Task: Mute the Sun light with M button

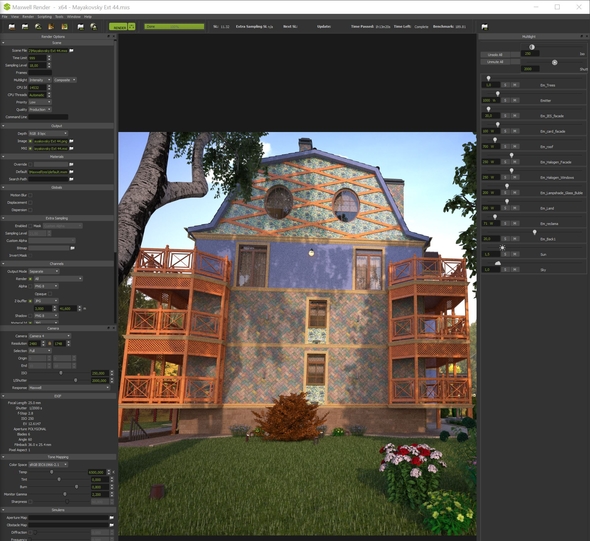Action: (514, 254)
